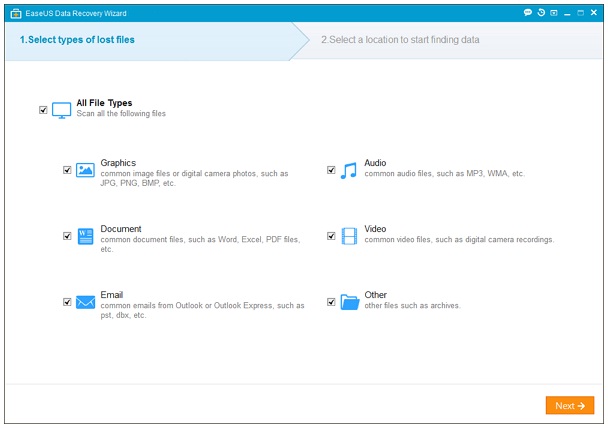Toggle the Other checkbox

click(x=331, y=302)
